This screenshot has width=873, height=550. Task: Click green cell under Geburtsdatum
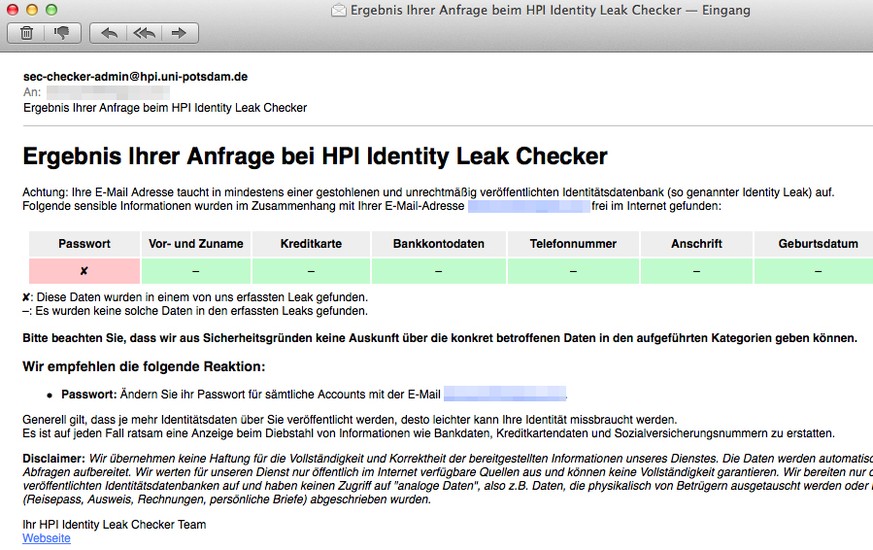813,271
